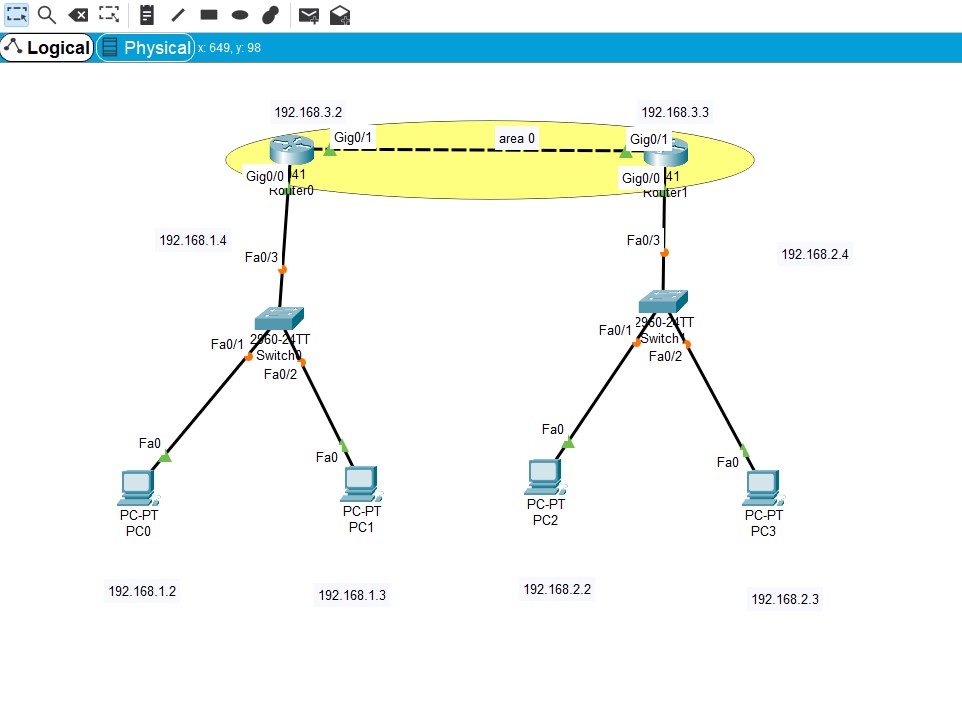Select the Draw Rectangle tool
The height and width of the screenshot is (702, 962).
coord(209,15)
